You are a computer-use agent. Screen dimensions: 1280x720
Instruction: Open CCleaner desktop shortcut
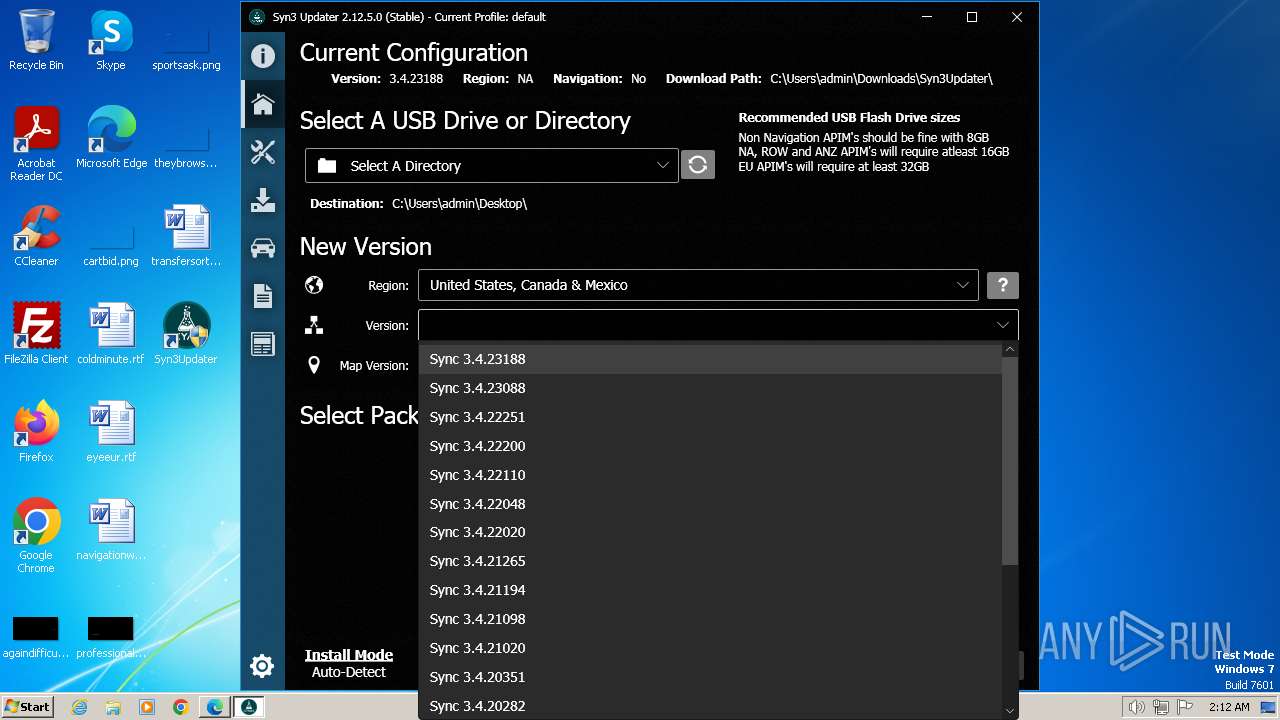click(x=36, y=236)
